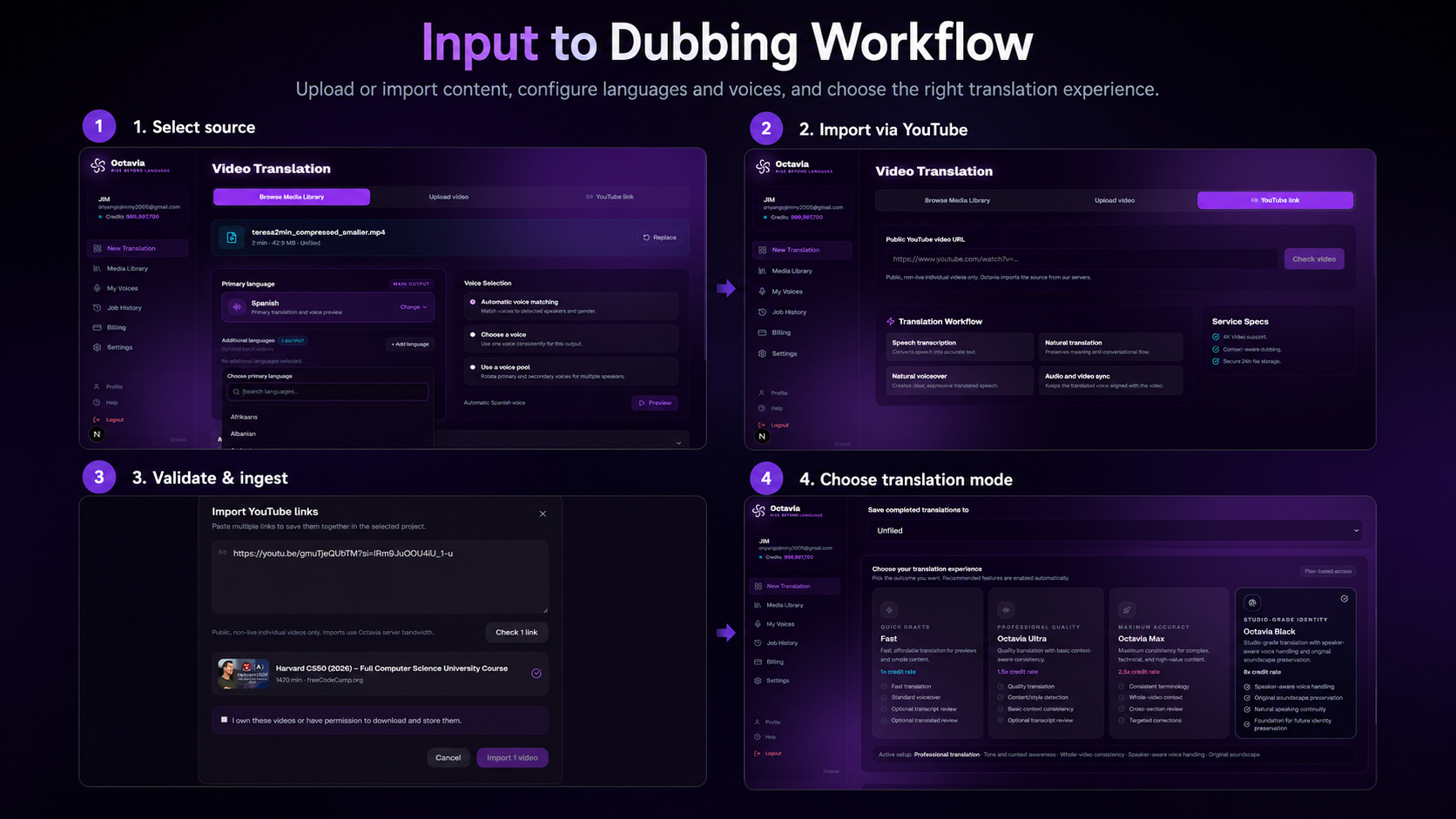The width and height of the screenshot is (1456, 819).
Task: Click the Add language button
Action: tap(410, 345)
